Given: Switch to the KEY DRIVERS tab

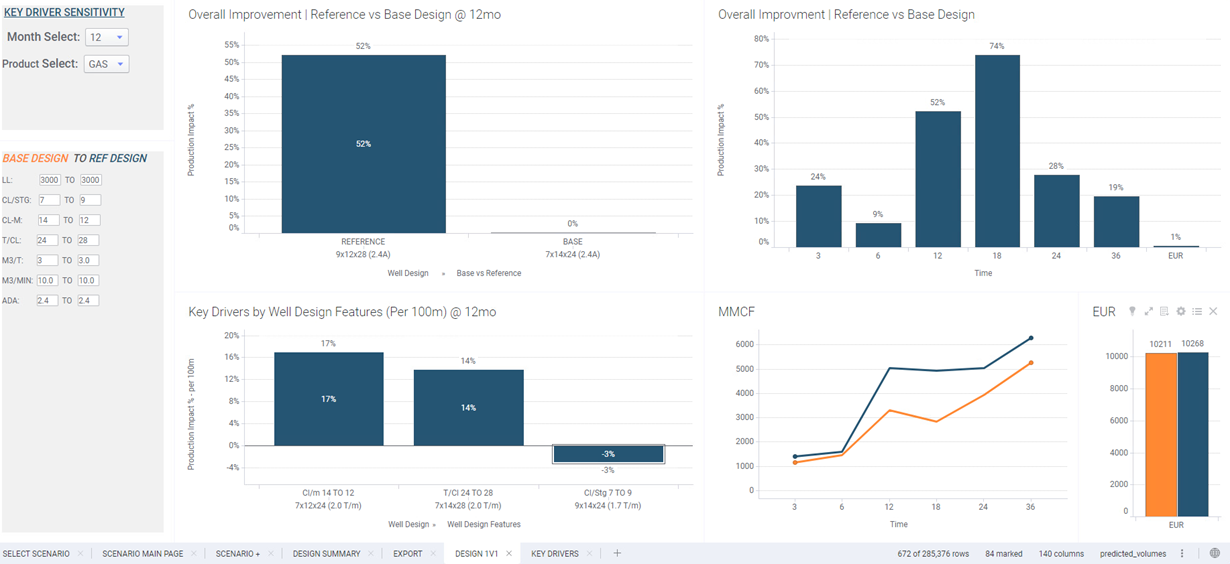Looking at the screenshot, I should click(x=554, y=553).
